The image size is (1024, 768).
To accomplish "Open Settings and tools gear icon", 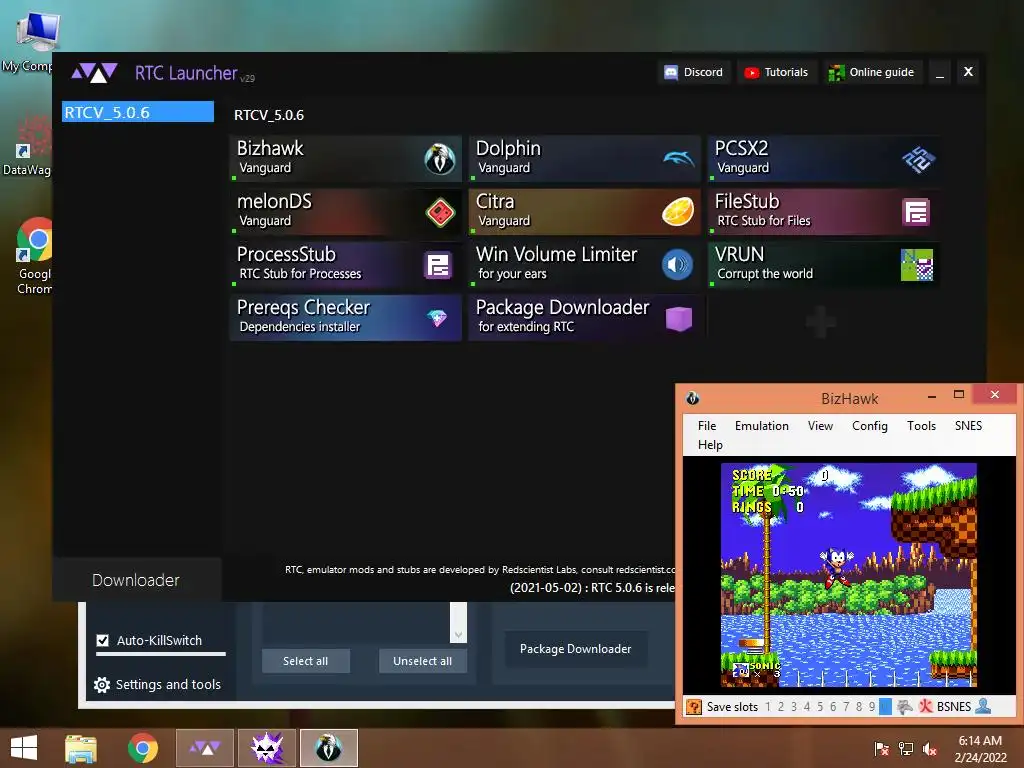I will [102, 684].
